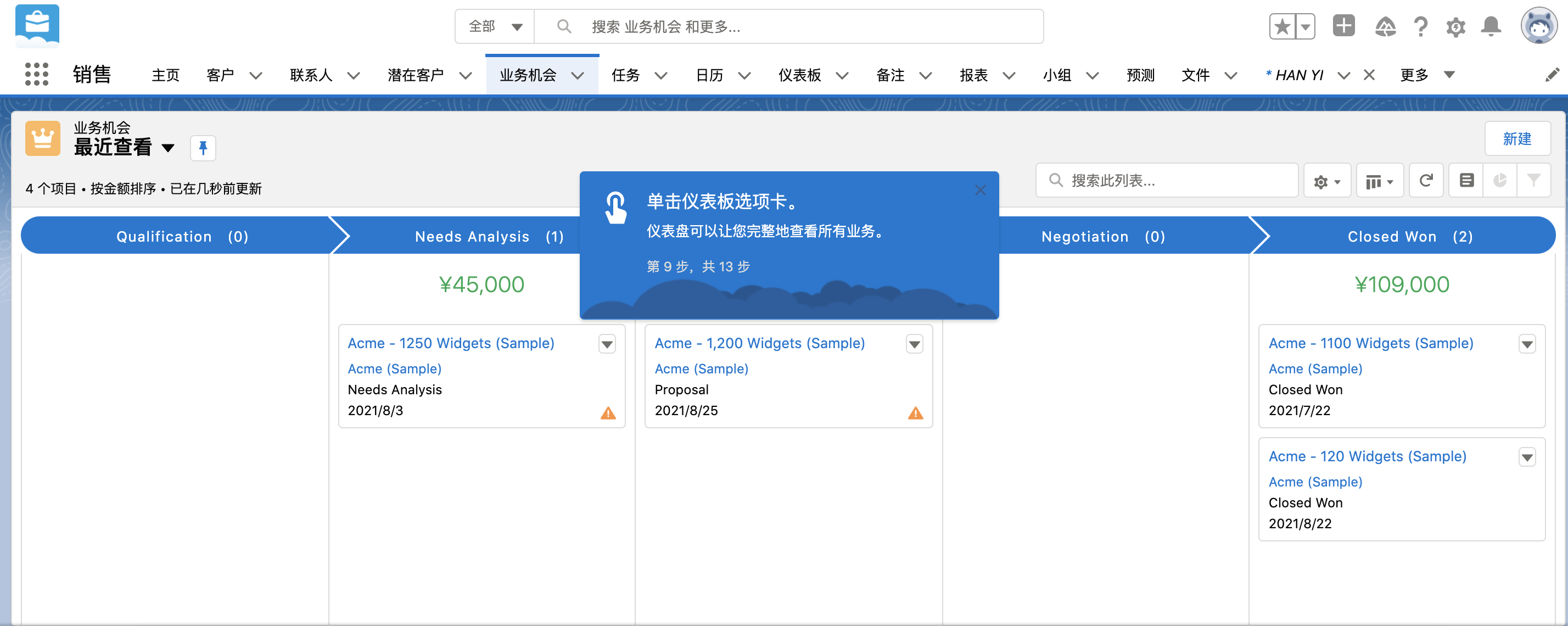Click the 新建 button
Screen dimensions: 1568x626
1517,139
